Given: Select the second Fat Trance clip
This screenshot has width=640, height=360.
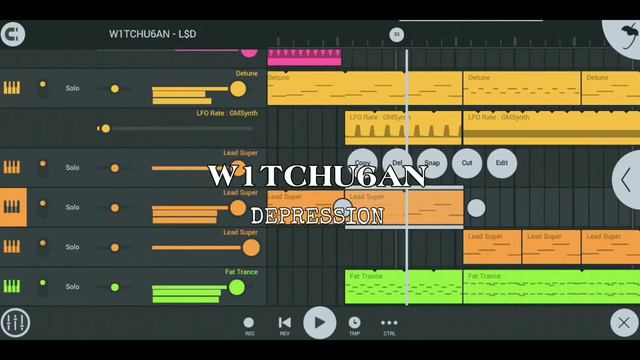Looking at the screenshot, I should (x=551, y=287).
